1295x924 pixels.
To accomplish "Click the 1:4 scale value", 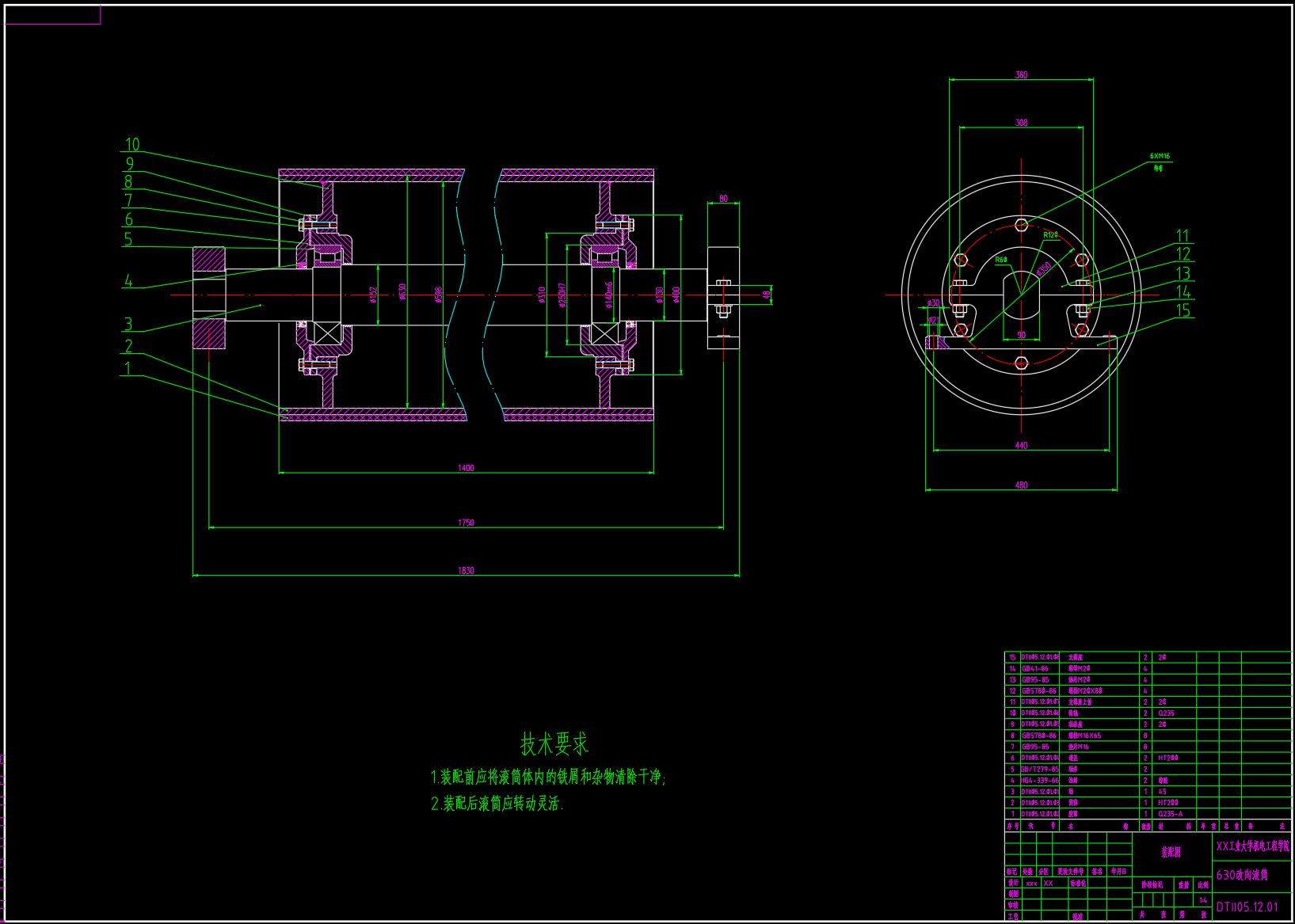I will click(1203, 900).
